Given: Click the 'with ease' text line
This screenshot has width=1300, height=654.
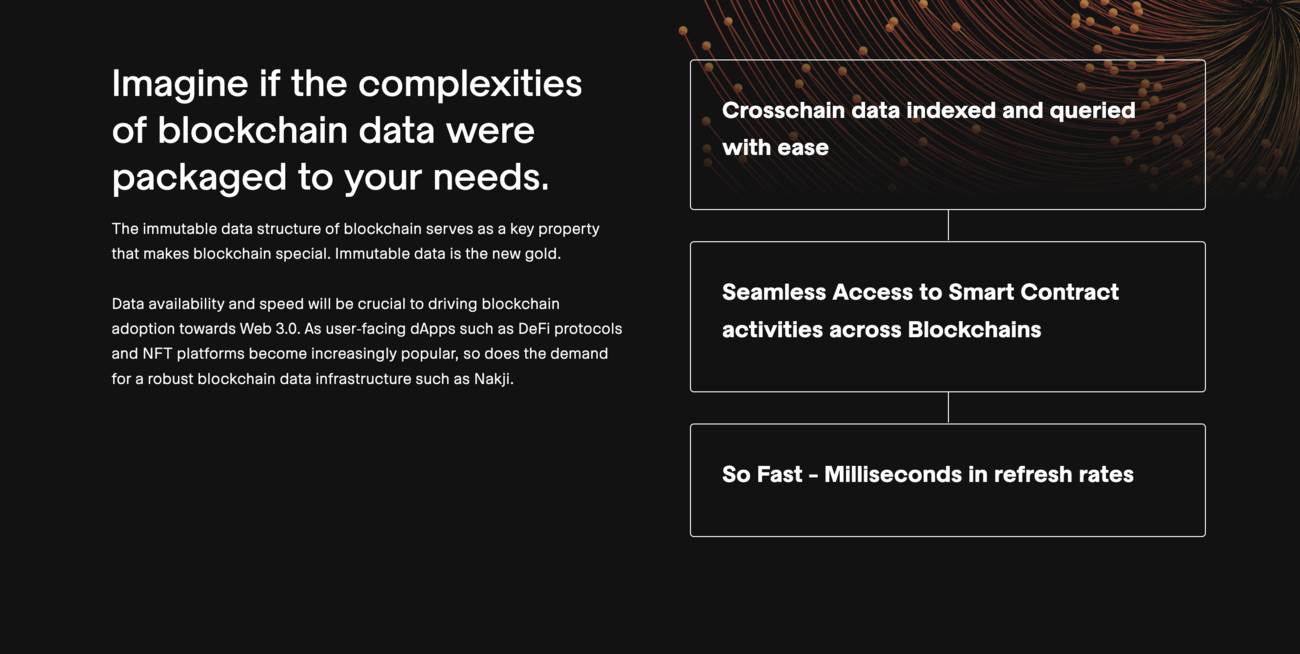Looking at the screenshot, I should tap(775, 148).
